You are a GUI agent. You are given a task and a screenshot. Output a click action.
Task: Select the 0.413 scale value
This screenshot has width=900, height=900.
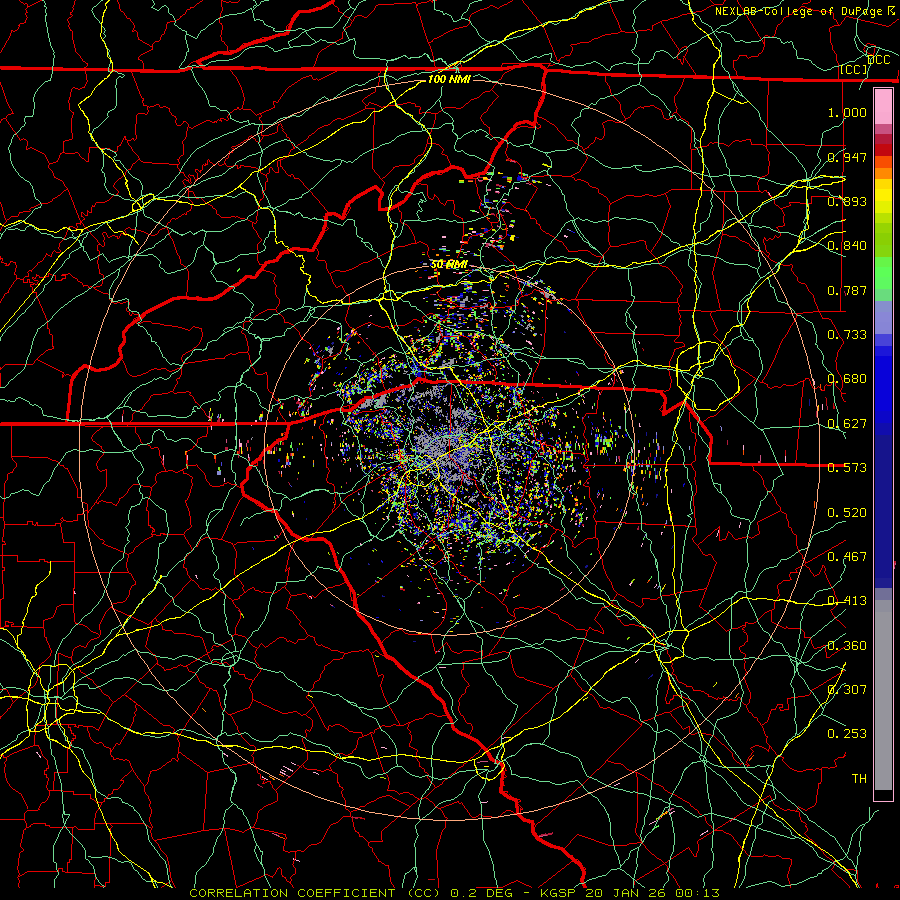pyautogui.click(x=847, y=601)
